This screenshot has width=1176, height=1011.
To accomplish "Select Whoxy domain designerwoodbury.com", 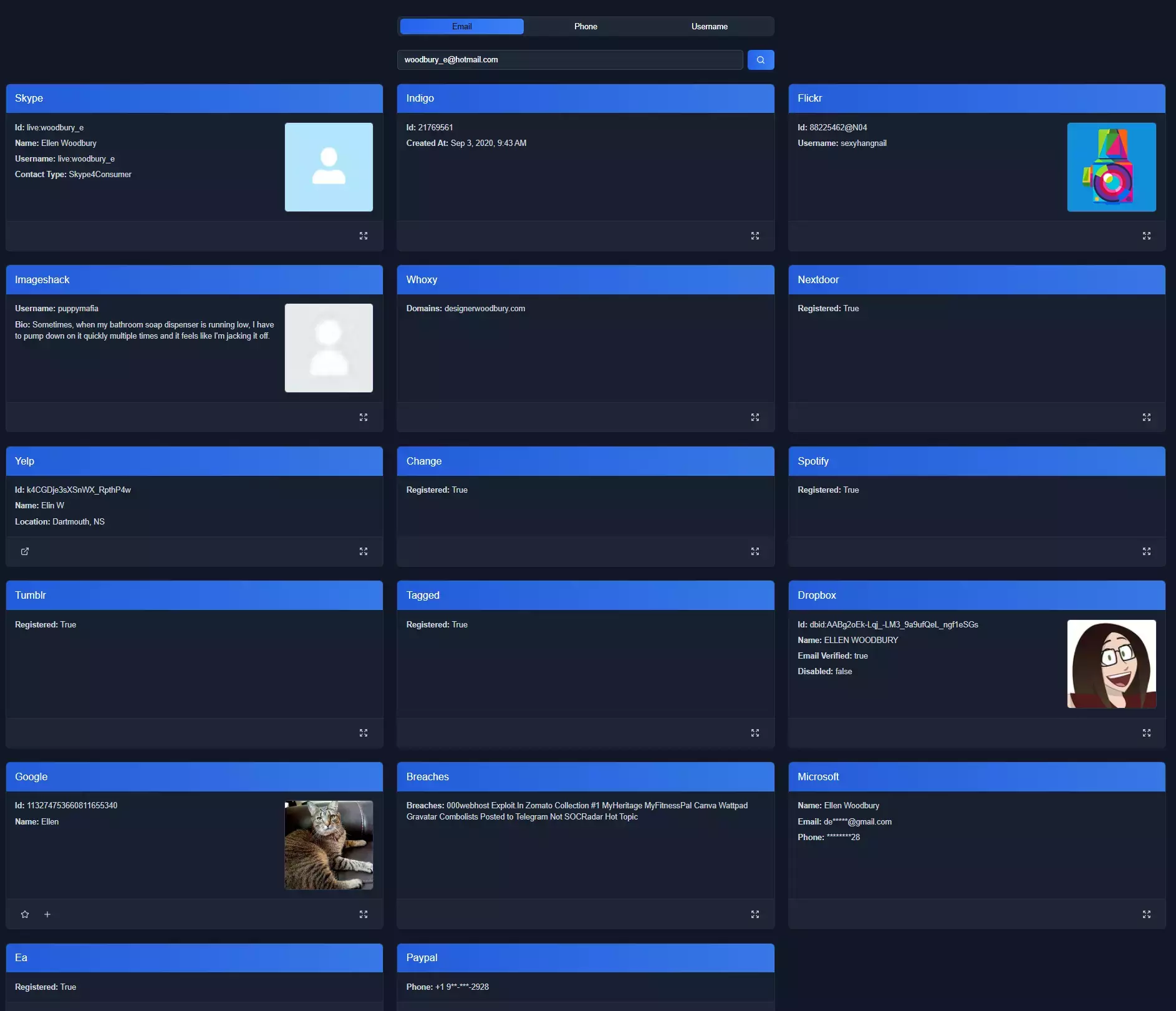I will click(484, 308).
